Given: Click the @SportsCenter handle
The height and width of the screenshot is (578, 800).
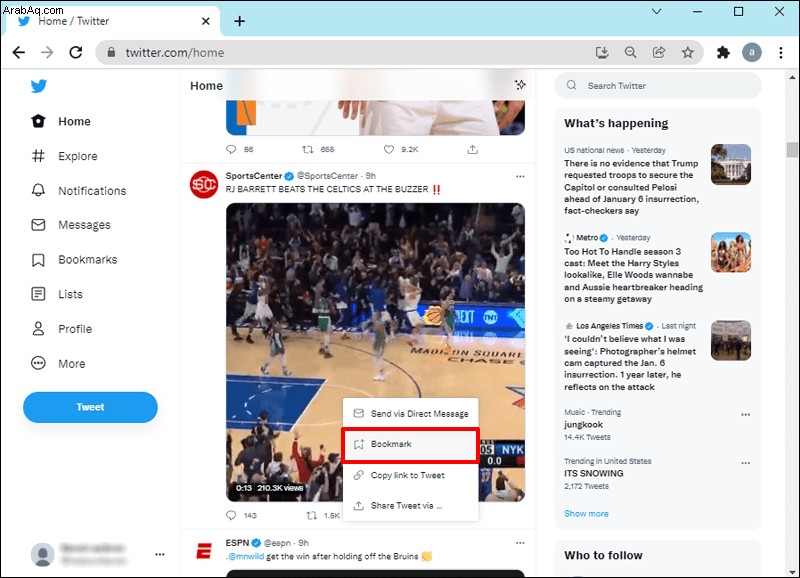Looking at the screenshot, I should [327, 176].
